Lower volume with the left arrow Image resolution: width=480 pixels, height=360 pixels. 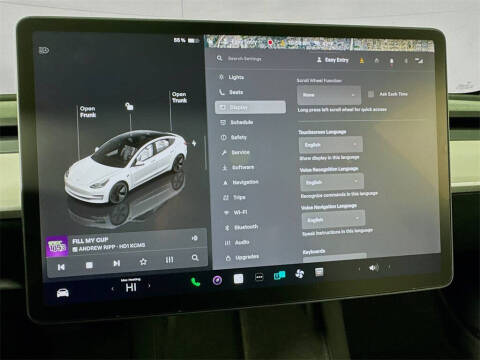[x=359, y=269]
